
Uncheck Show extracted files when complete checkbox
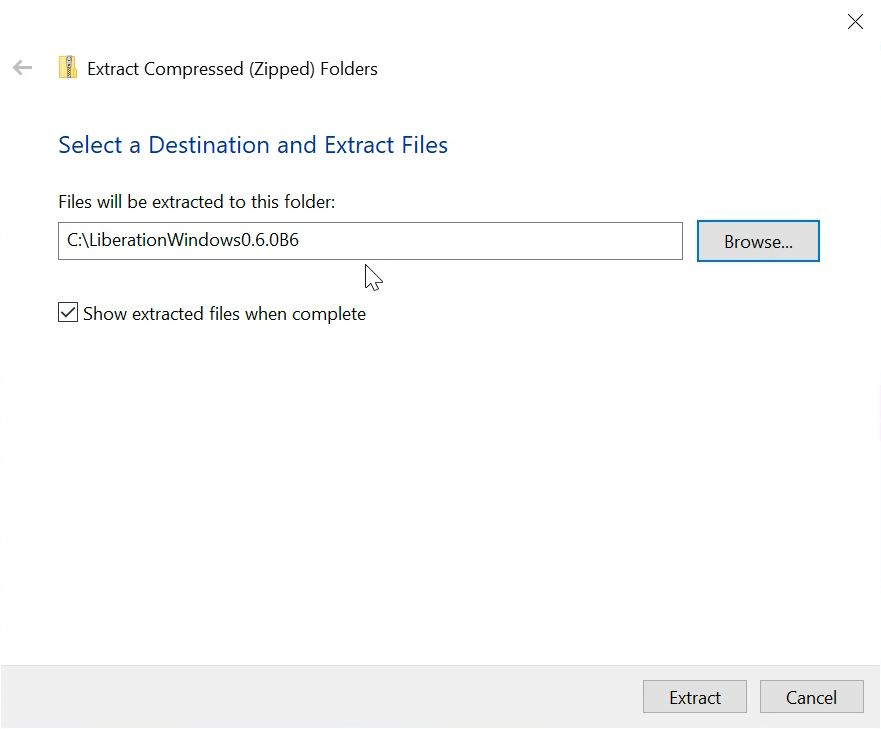point(68,313)
